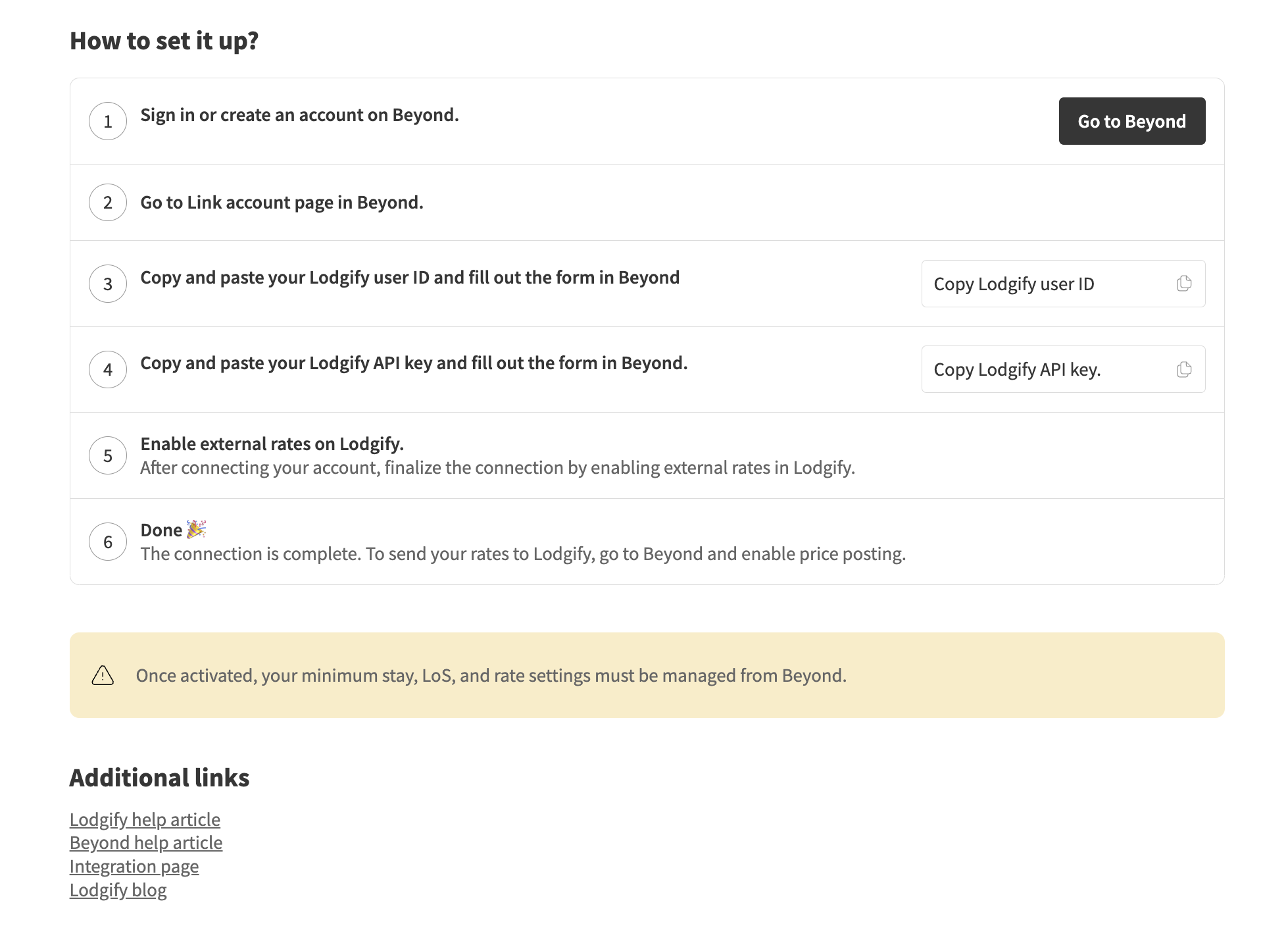1288x945 pixels.
Task: Click the step 5 number circle
Action: (108, 455)
